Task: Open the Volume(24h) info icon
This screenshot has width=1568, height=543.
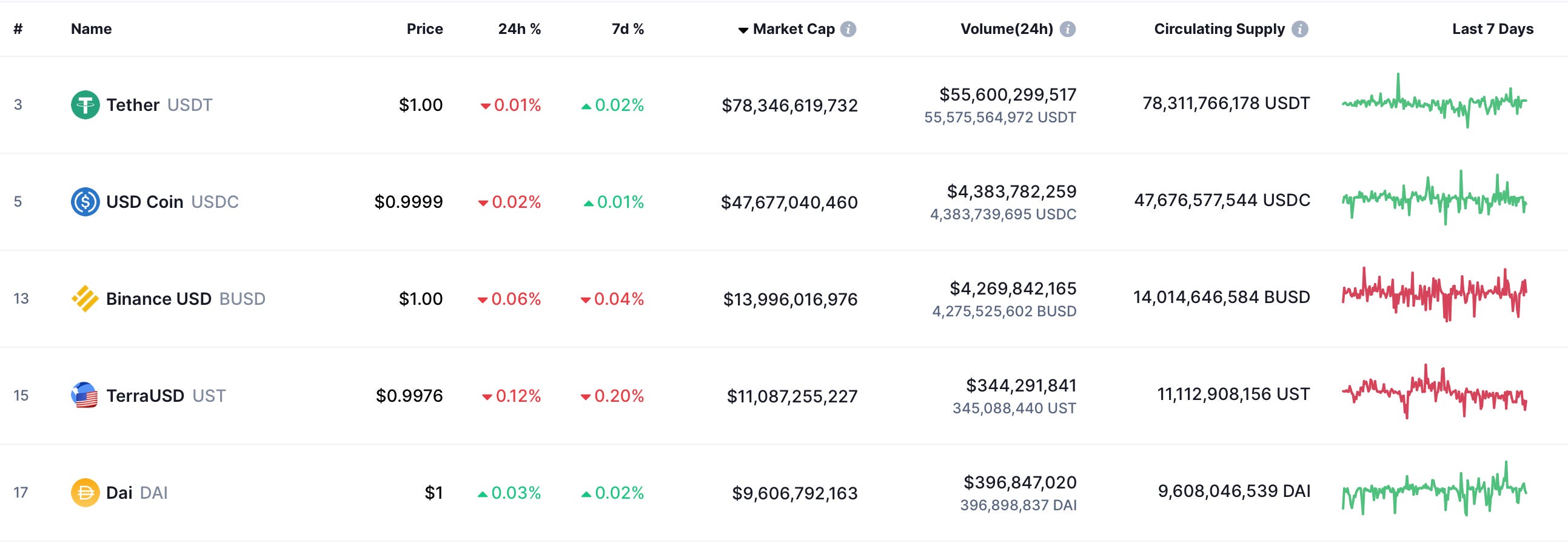Action: click(1068, 29)
